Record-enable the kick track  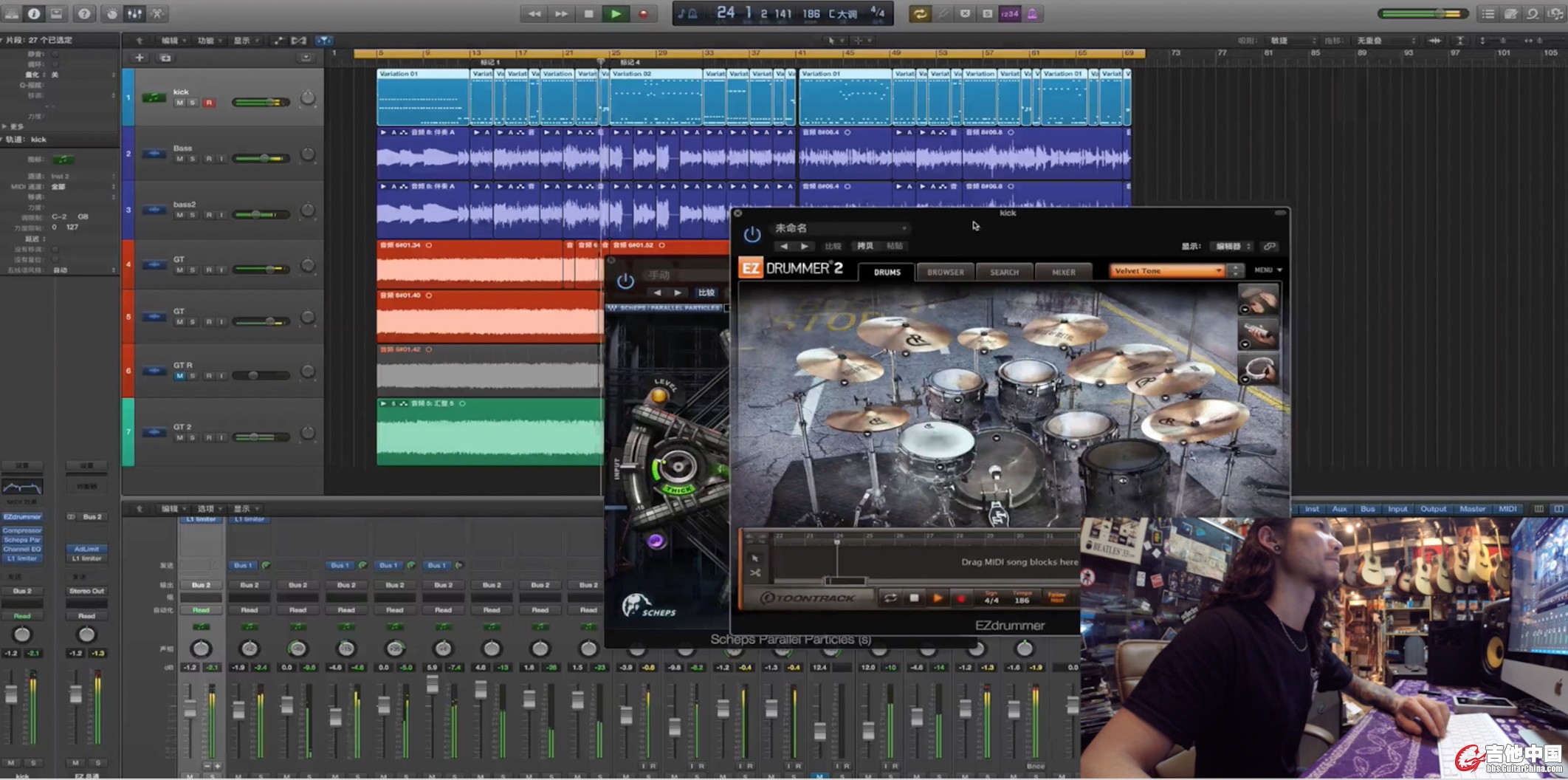(209, 103)
